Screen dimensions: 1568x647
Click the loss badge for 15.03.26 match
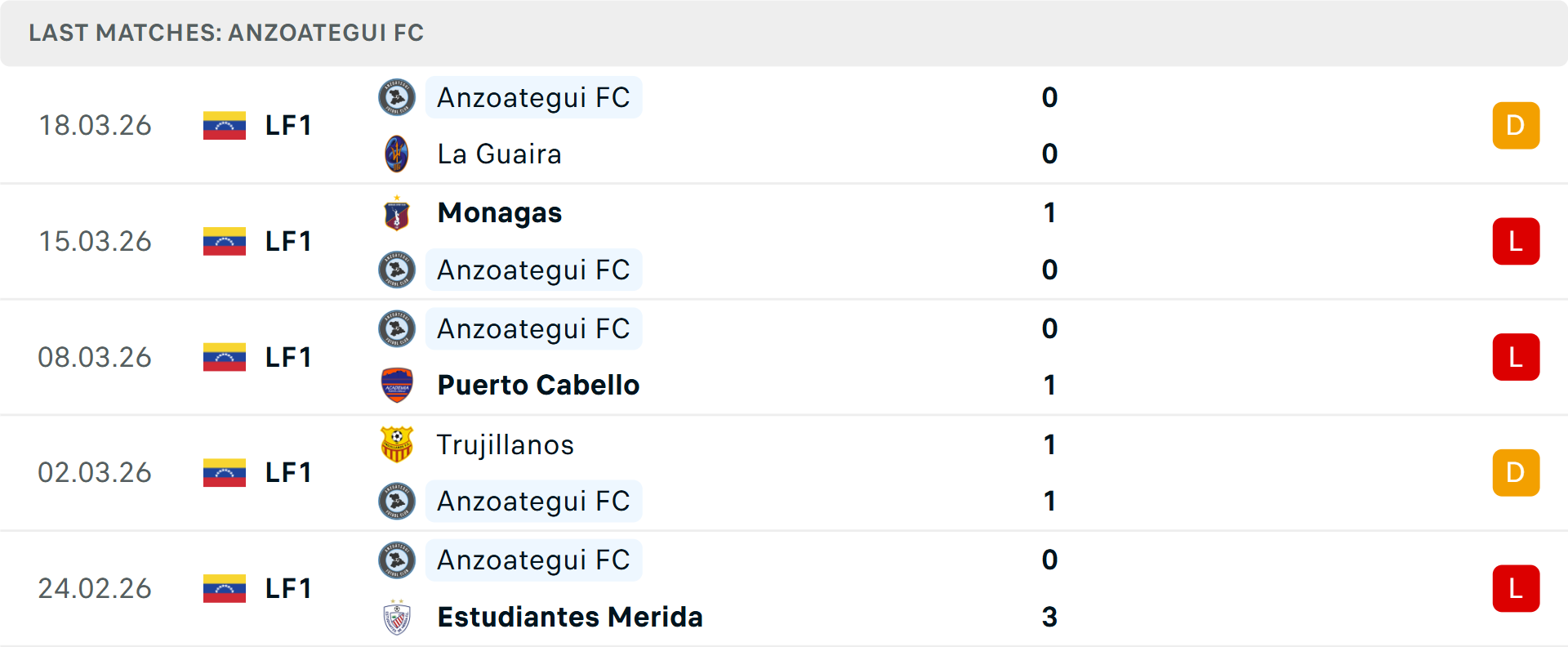pyautogui.click(x=1516, y=241)
